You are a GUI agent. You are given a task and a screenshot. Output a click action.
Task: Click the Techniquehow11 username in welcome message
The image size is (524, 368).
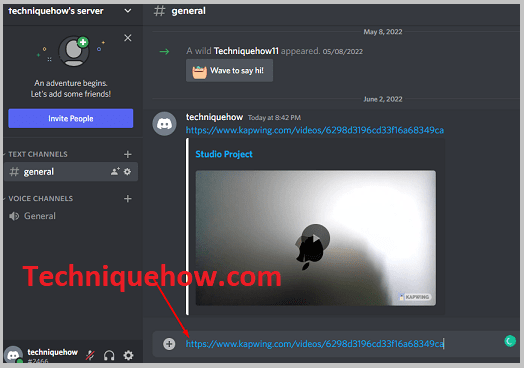tap(246, 51)
